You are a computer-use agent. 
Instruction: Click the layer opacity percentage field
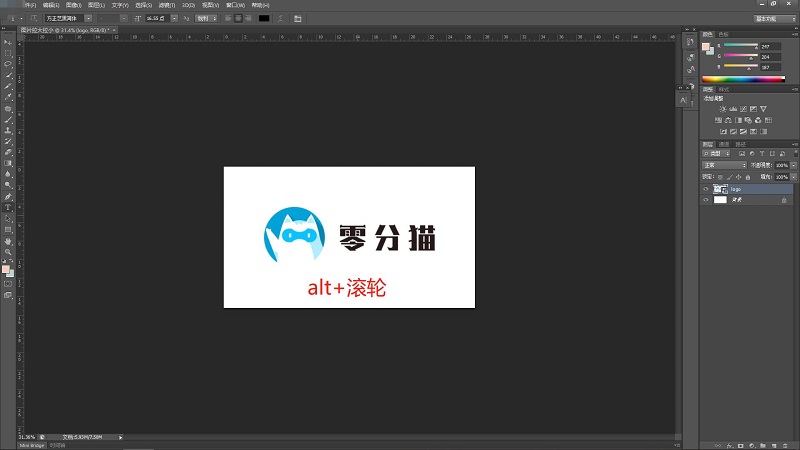coord(781,164)
